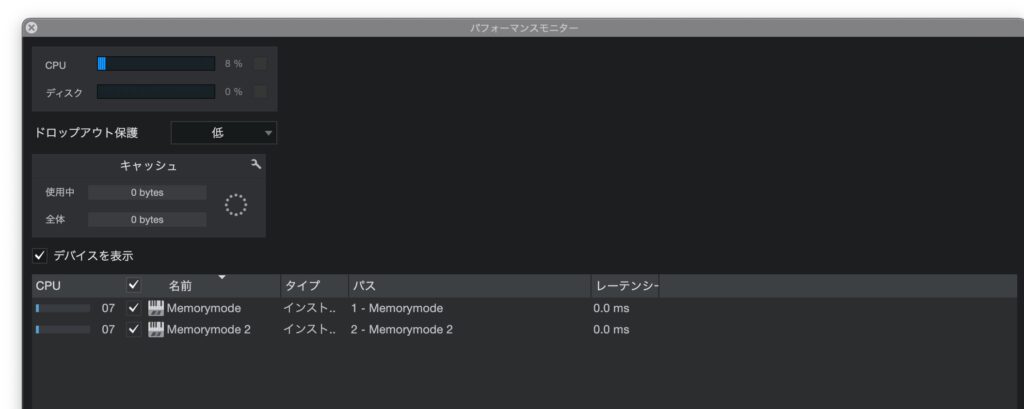The height and width of the screenshot is (409, 1024).
Task: Open cache settings with the wrench icon
Action: [x=255, y=165]
